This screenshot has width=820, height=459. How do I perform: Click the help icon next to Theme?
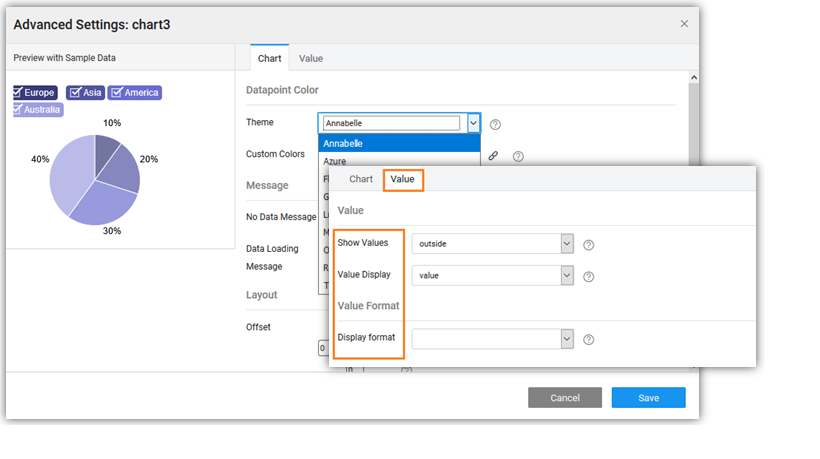495,124
